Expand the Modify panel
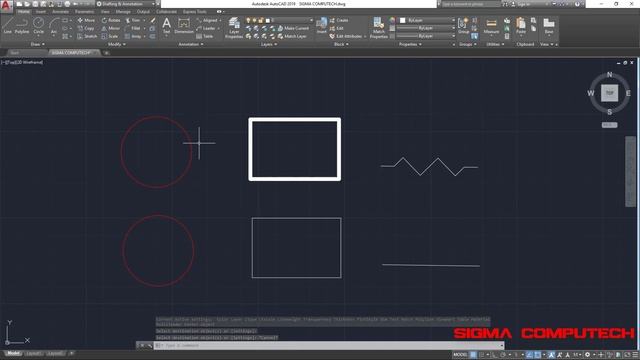Screen dimensions: 640x360 coord(116,44)
